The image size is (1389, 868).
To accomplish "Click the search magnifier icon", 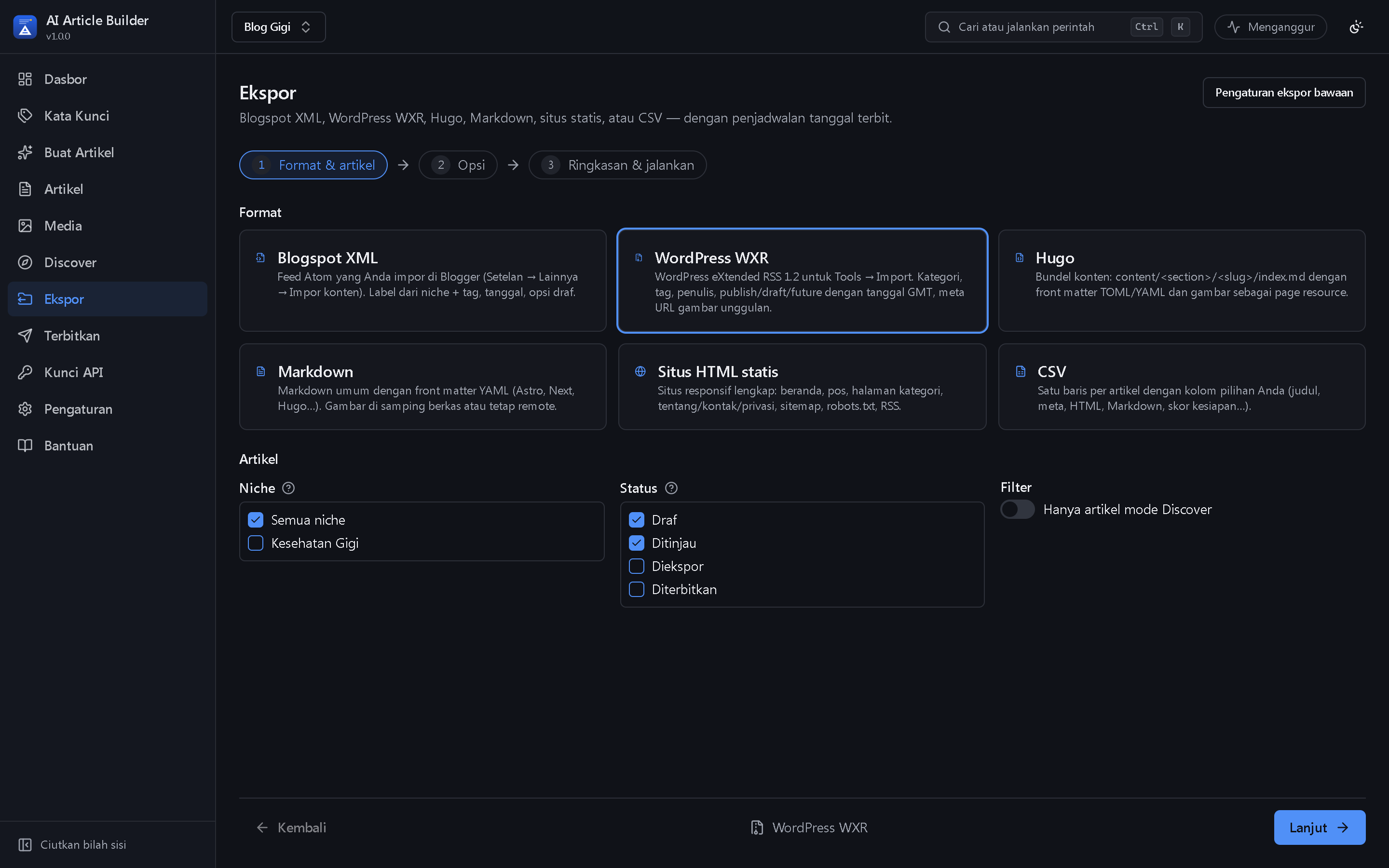I will (943, 27).
